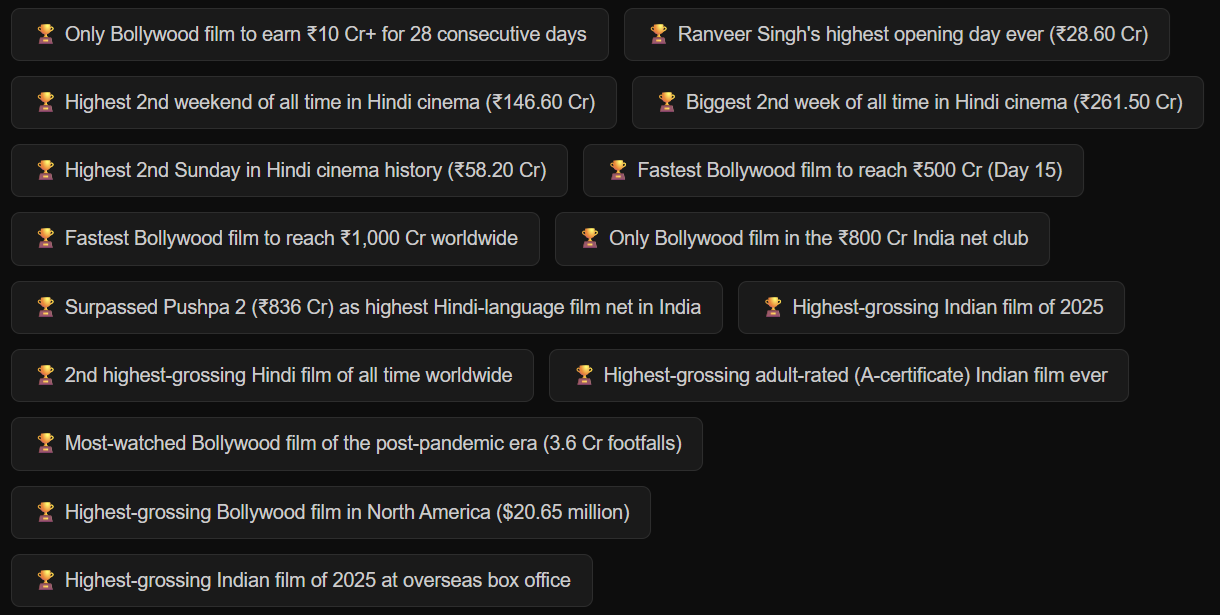Click the trophy icon on the North America gross badge

(45, 512)
